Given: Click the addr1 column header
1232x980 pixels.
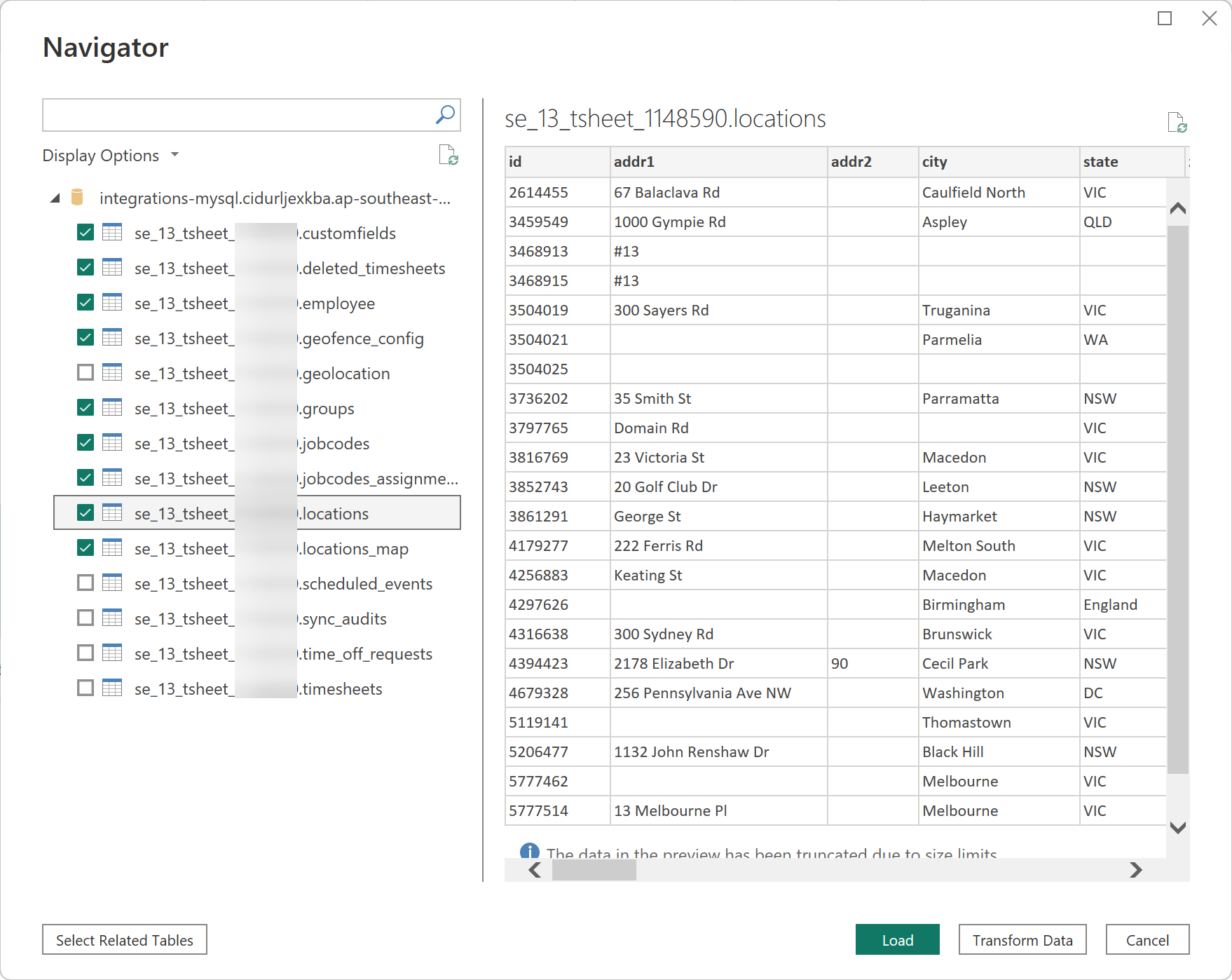Looking at the screenshot, I should (718, 161).
